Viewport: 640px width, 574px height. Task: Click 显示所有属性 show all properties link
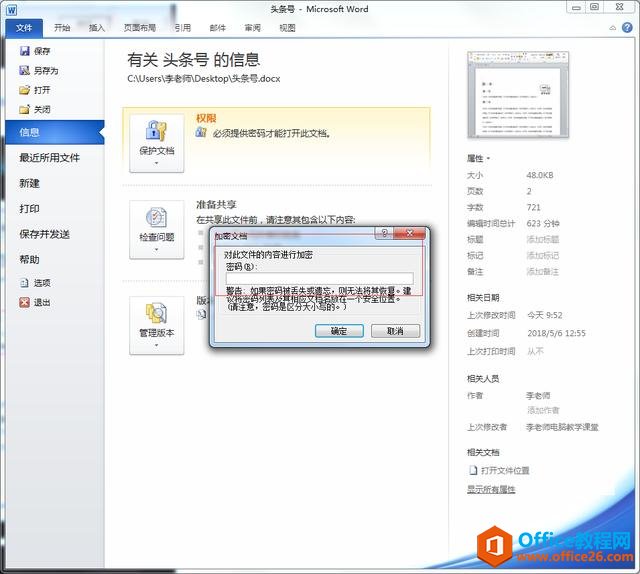(x=491, y=489)
